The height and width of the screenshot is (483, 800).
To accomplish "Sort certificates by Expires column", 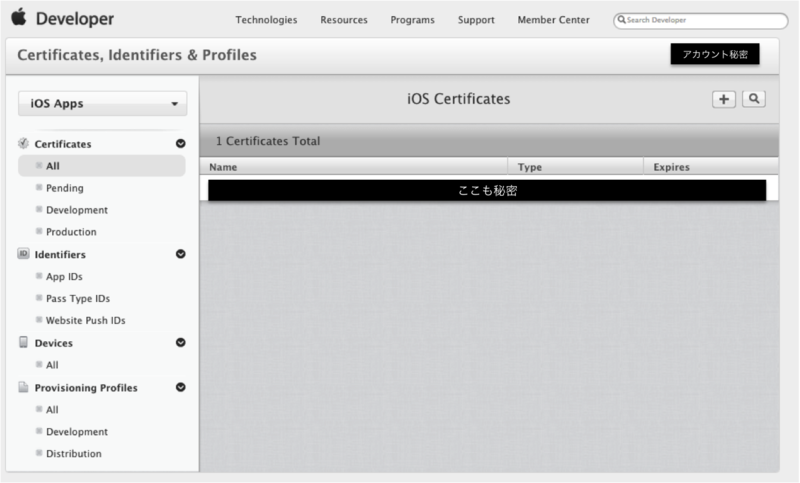I will (711, 167).
